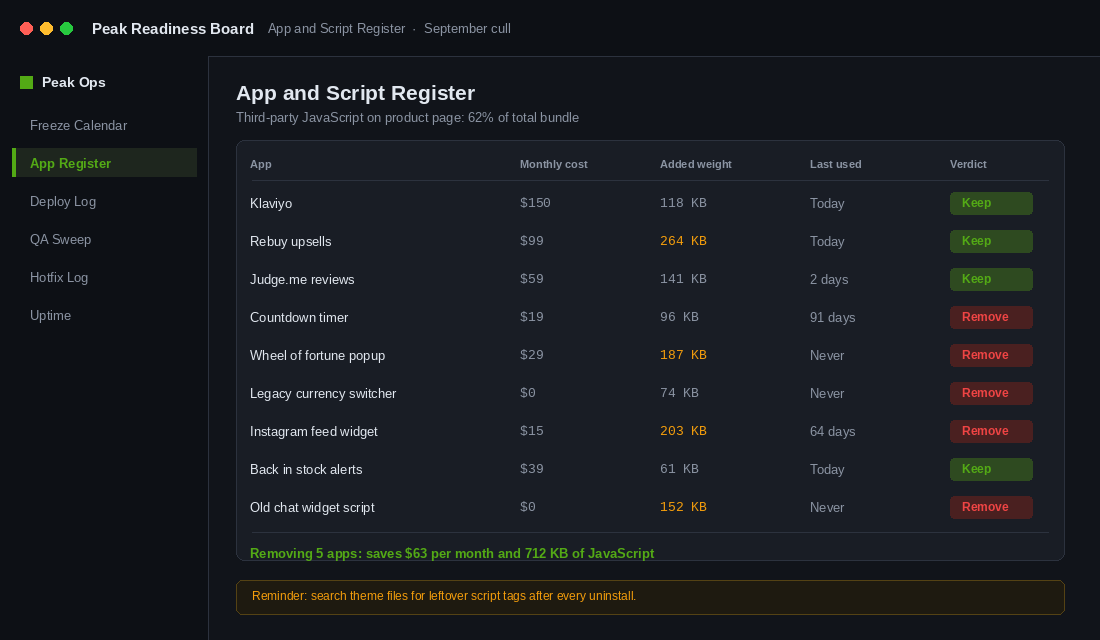
Task: Click the Peak Readiness Board title
Action: tap(173, 29)
